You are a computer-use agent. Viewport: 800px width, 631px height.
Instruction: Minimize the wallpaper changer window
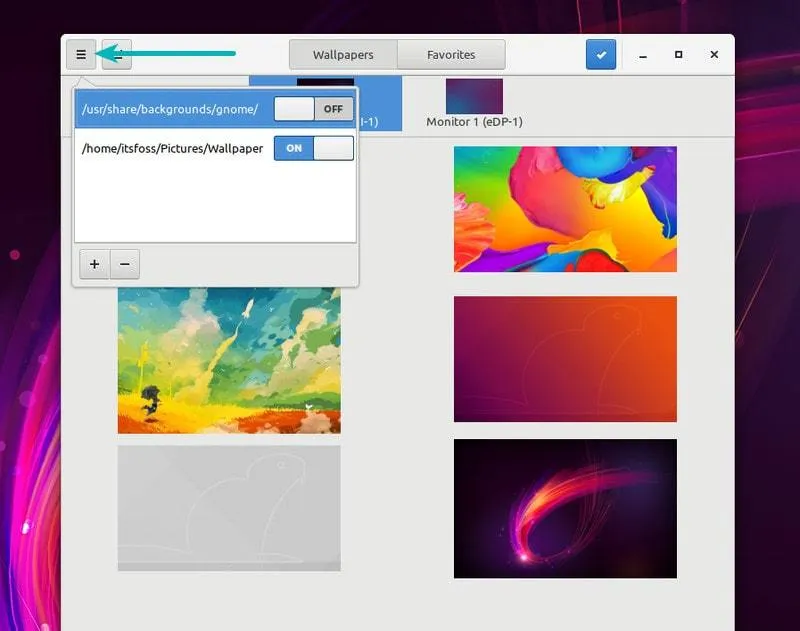643,54
